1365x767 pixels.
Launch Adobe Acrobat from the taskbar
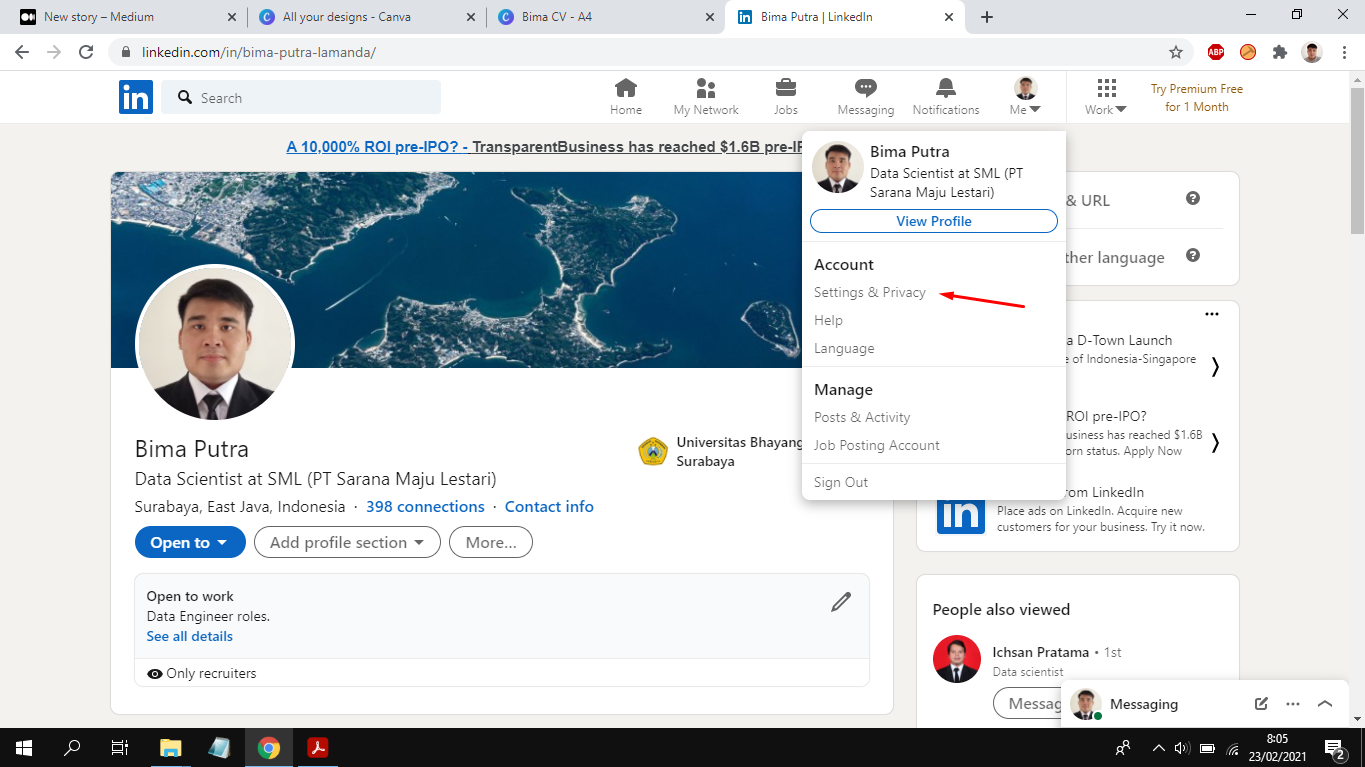coord(318,747)
